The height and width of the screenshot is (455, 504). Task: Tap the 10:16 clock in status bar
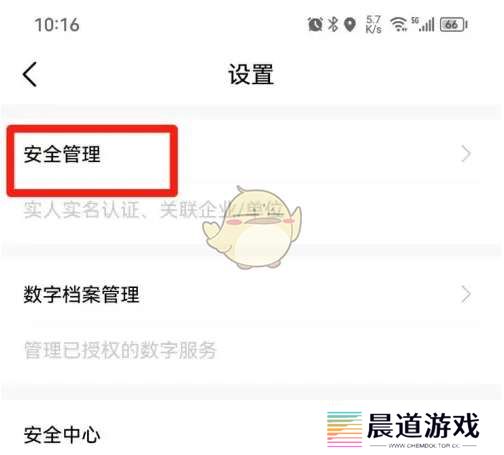57,25
